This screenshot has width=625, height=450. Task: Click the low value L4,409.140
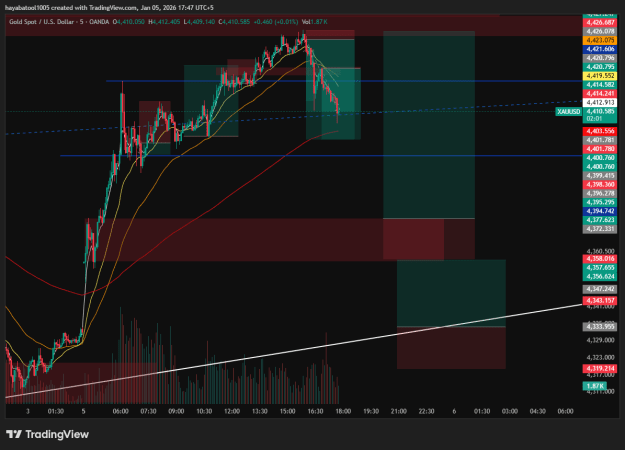coord(199,22)
